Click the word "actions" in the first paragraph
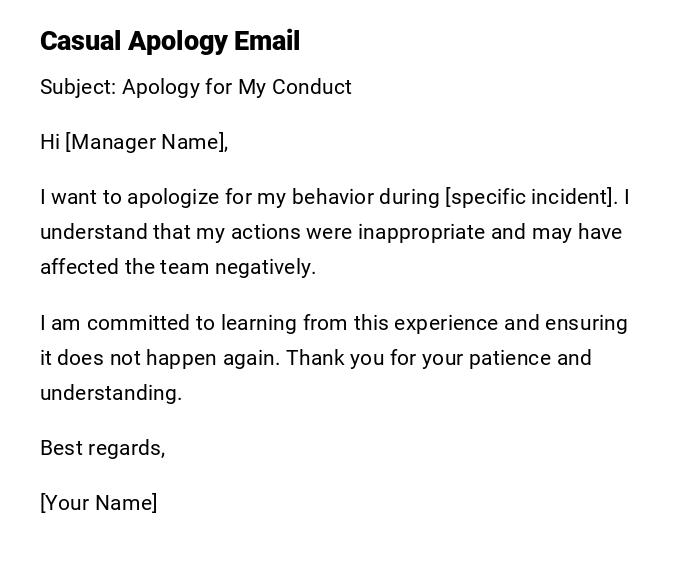 point(262,232)
